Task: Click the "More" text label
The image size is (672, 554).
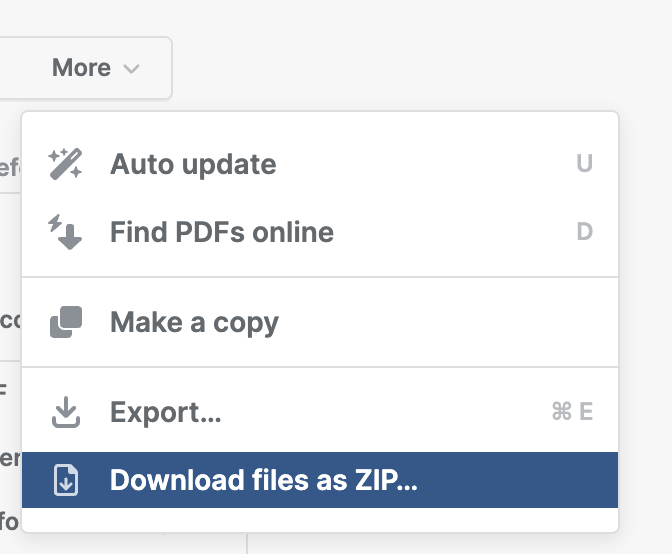Action: pos(81,68)
